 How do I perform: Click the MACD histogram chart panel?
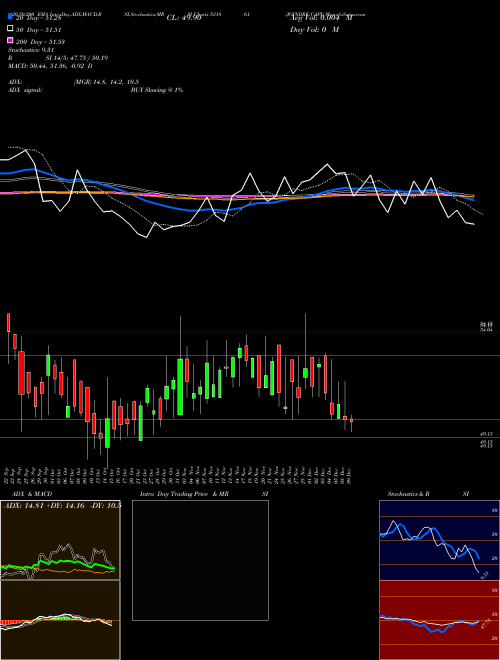[x=60, y=620]
